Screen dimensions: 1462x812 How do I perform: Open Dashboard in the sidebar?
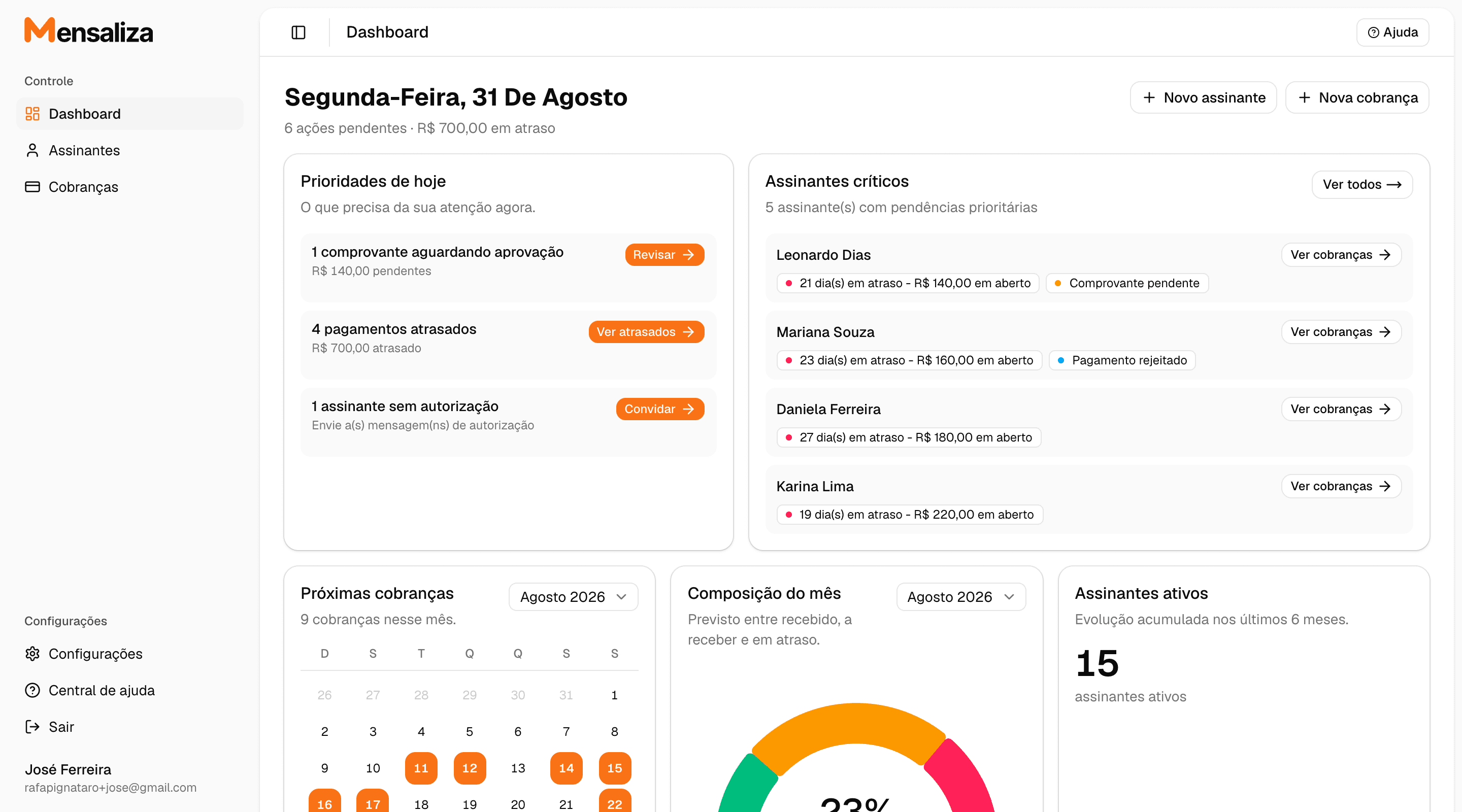pyautogui.click(x=130, y=114)
